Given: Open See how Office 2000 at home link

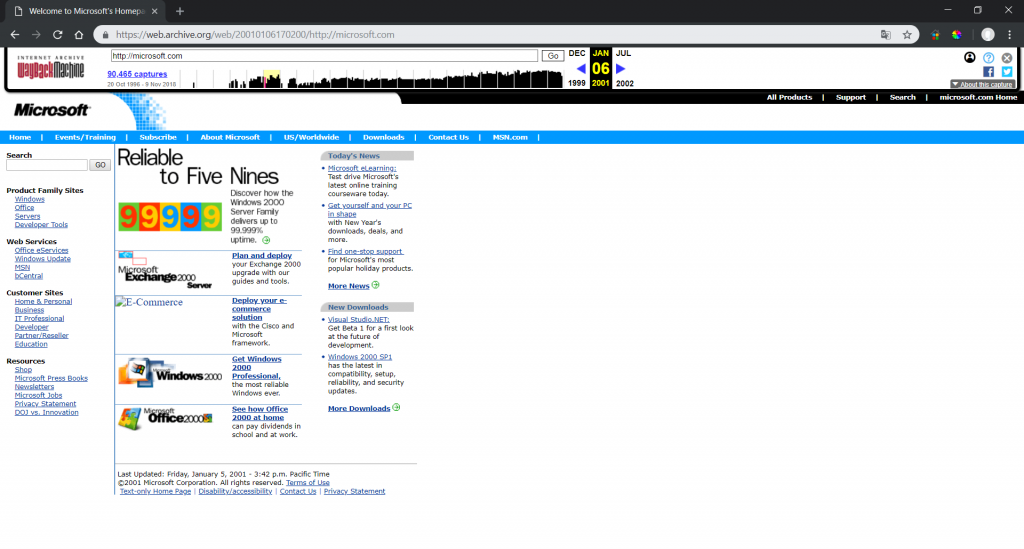Looking at the screenshot, I should pyautogui.click(x=260, y=413).
